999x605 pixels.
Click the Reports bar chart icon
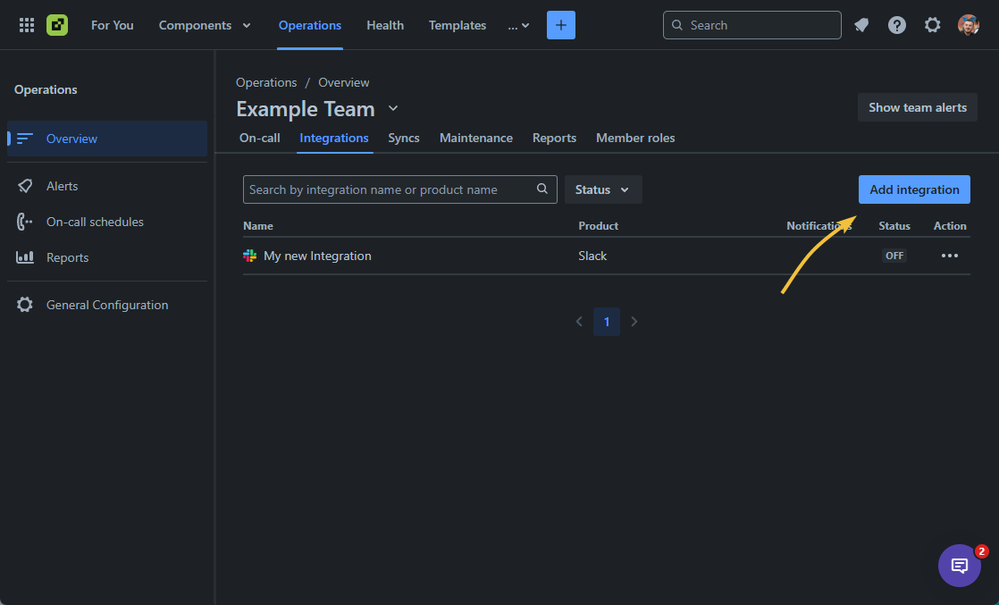point(25,257)
